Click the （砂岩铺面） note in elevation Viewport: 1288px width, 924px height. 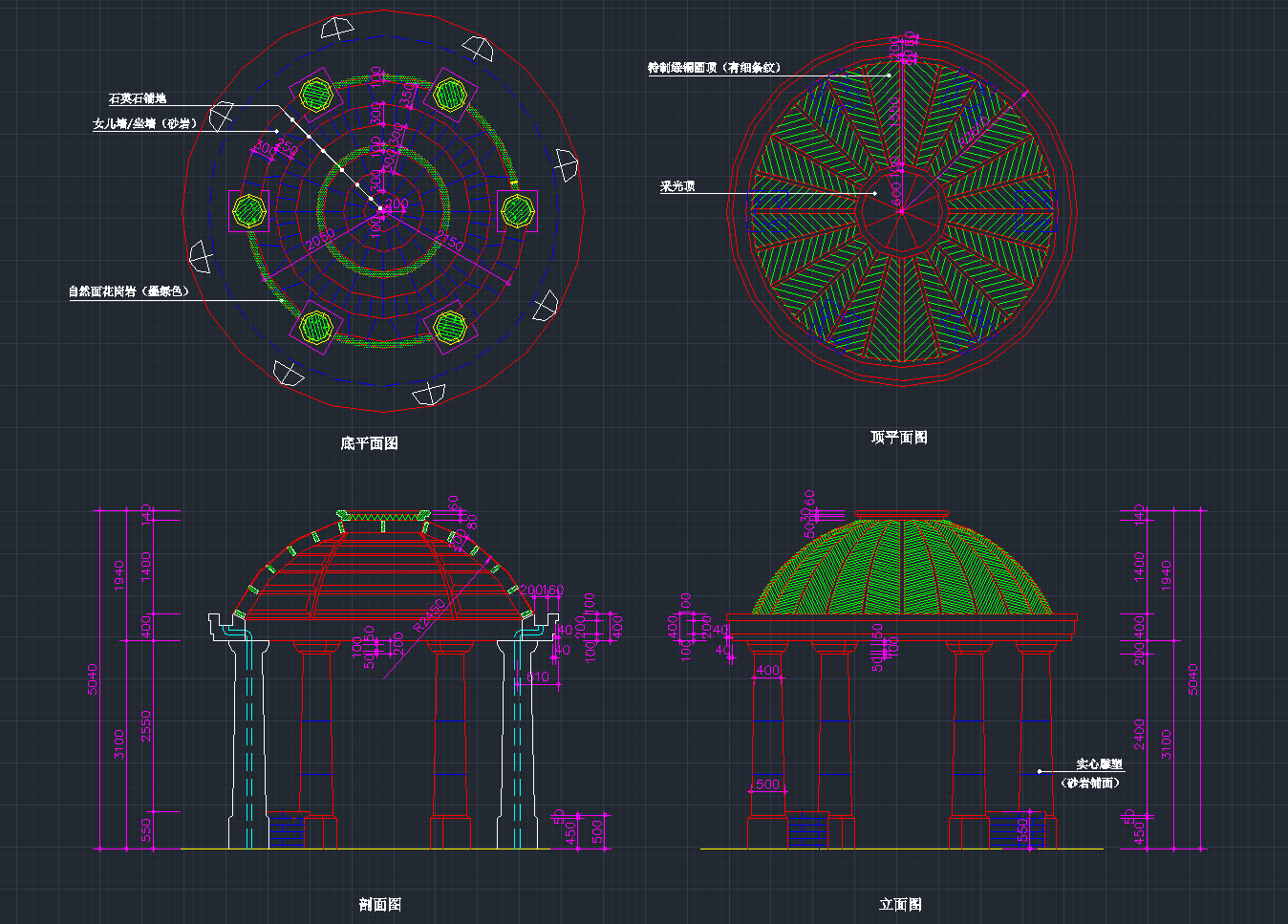tap(1090, 783)
